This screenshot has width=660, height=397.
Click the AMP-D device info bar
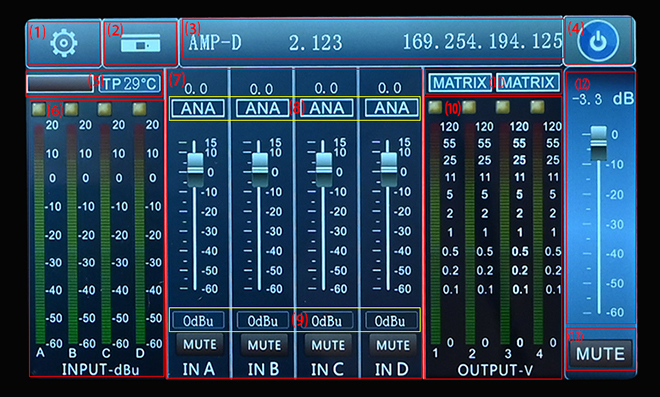pos(373,42)
